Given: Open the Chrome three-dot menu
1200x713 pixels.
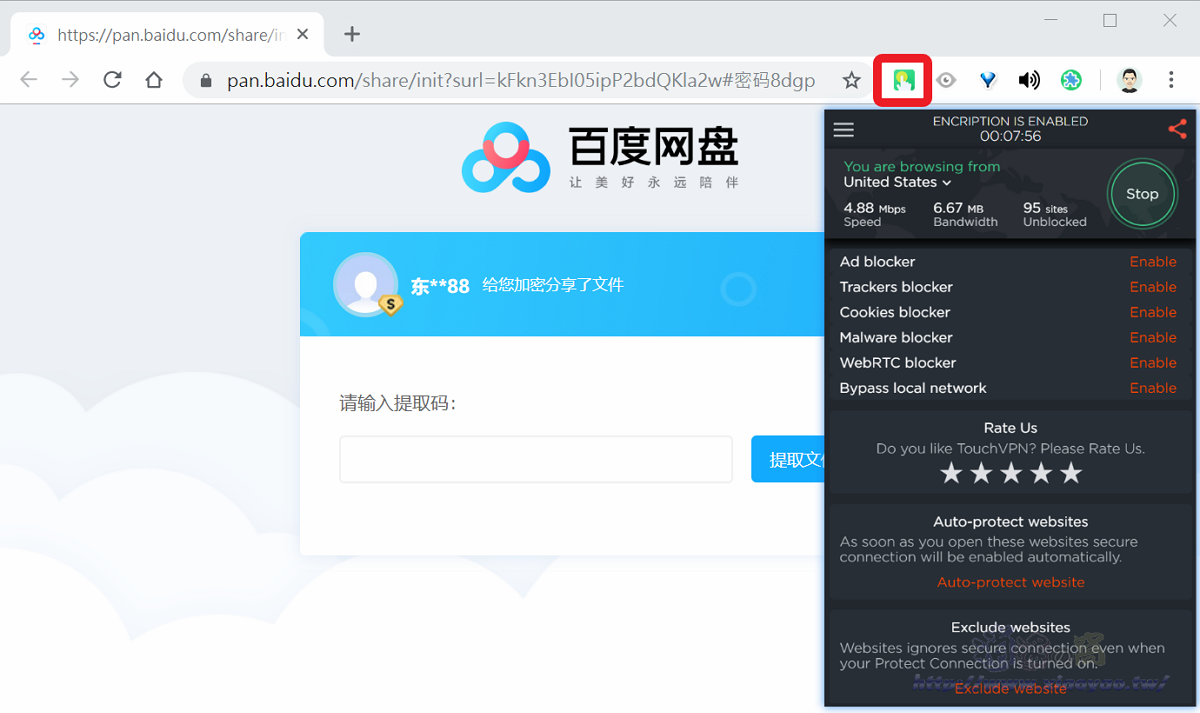Looking at the screenshot, I should (x=1171, y=80).
